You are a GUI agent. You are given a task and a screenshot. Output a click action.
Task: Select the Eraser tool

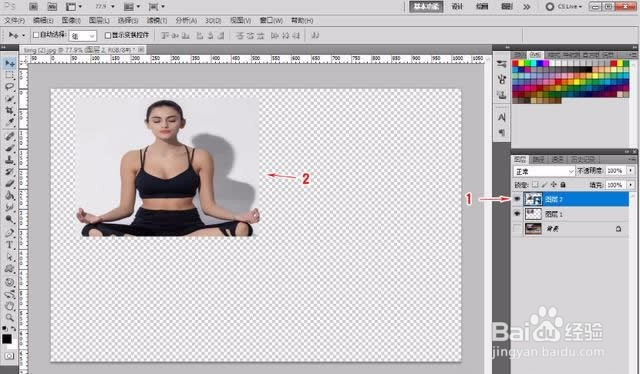pos(10,183)
